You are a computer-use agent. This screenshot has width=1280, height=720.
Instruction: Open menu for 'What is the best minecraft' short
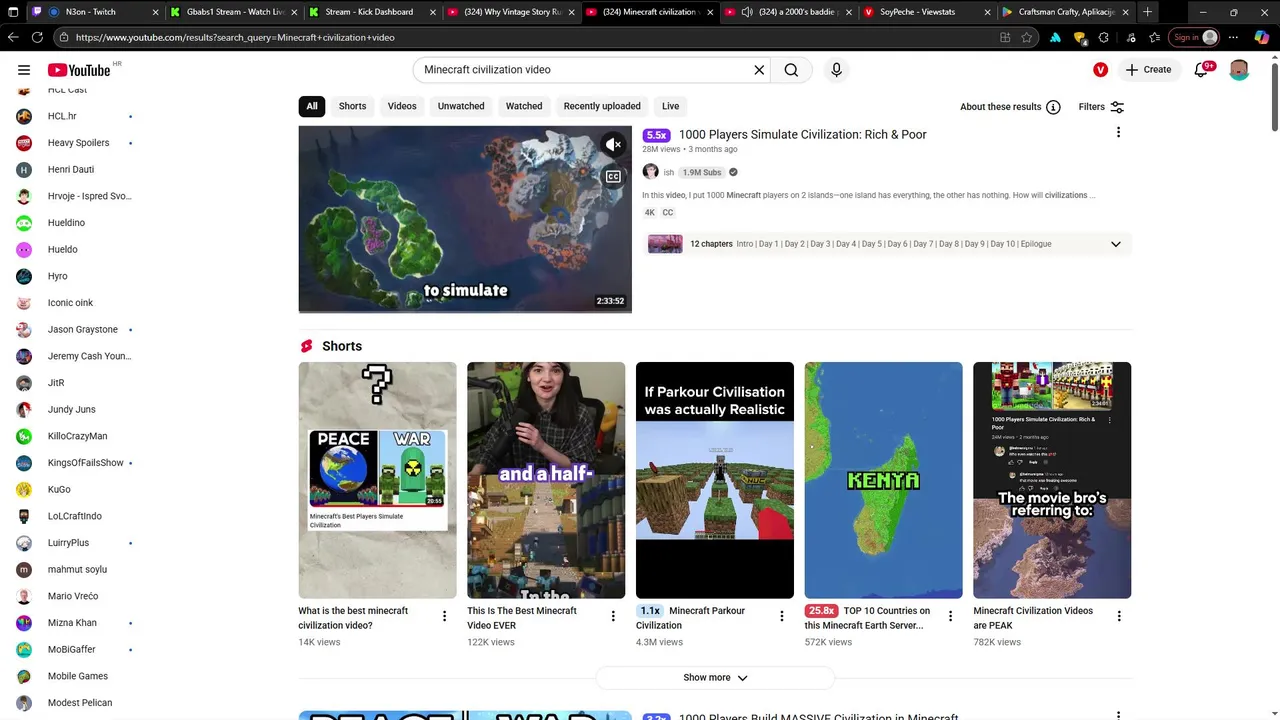click(445, 617)
